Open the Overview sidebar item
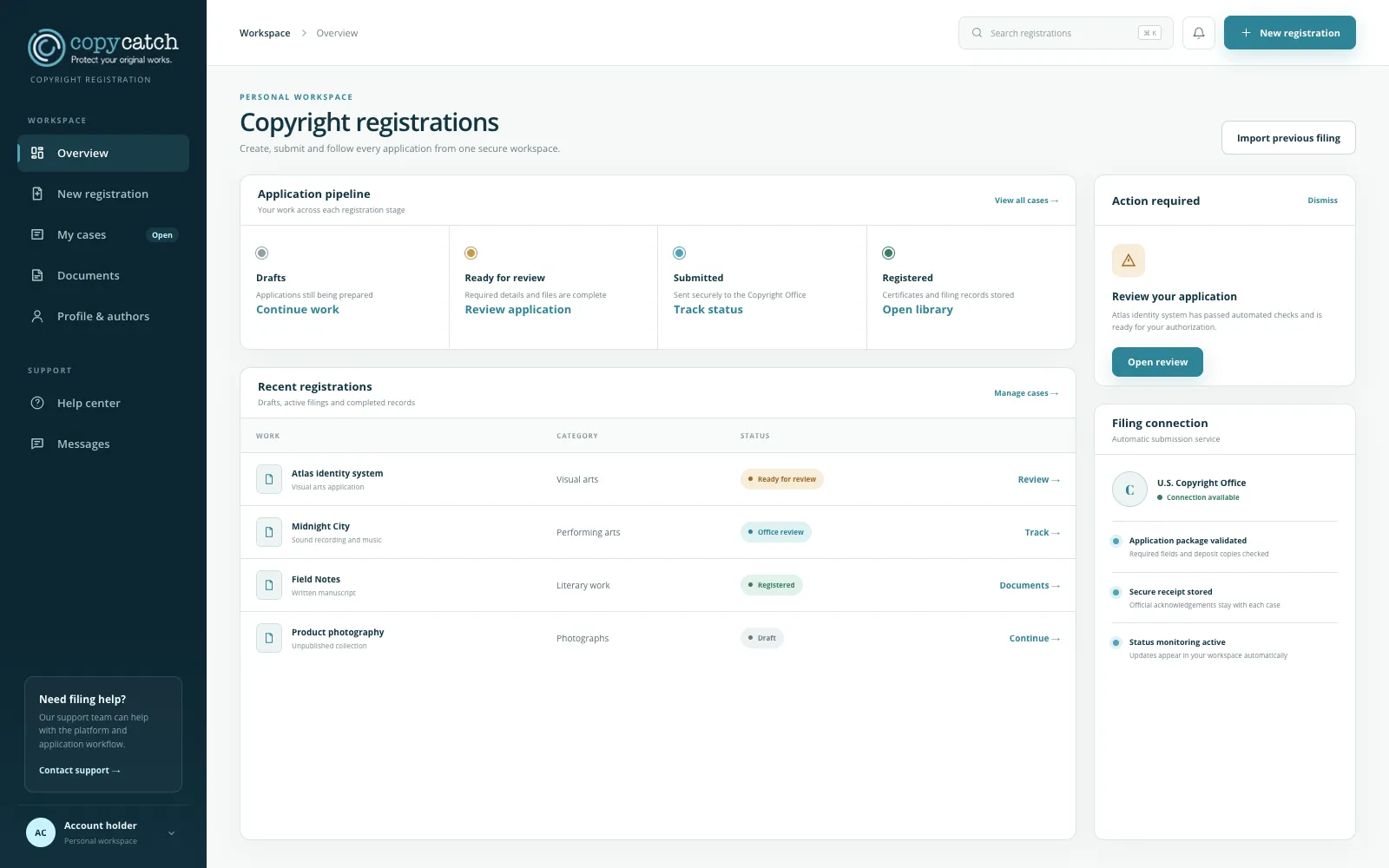This screenshot has height=868, width=1389. [x=103, y=153]
